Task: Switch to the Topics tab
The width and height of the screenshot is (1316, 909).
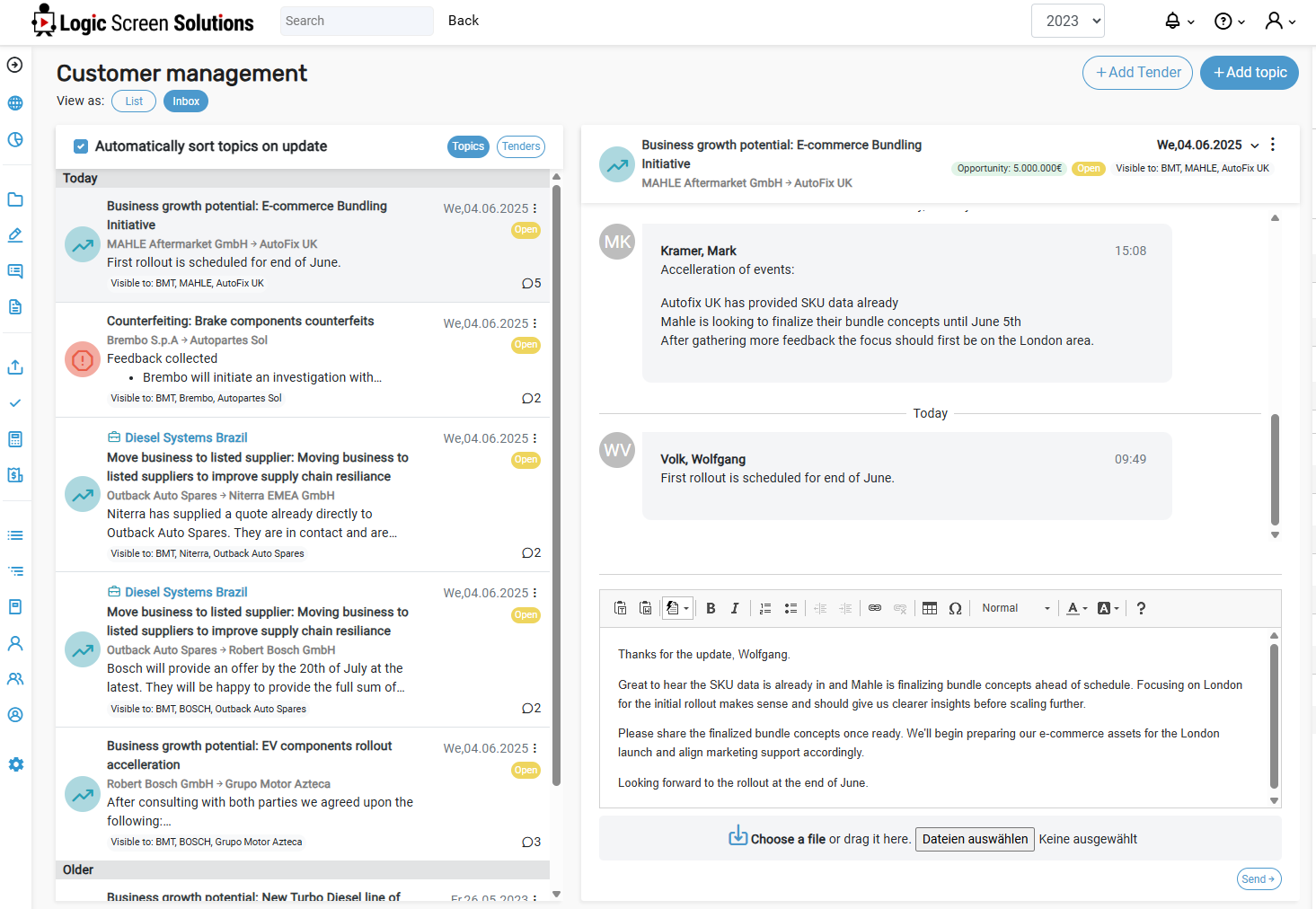Action: click(468, 146)
